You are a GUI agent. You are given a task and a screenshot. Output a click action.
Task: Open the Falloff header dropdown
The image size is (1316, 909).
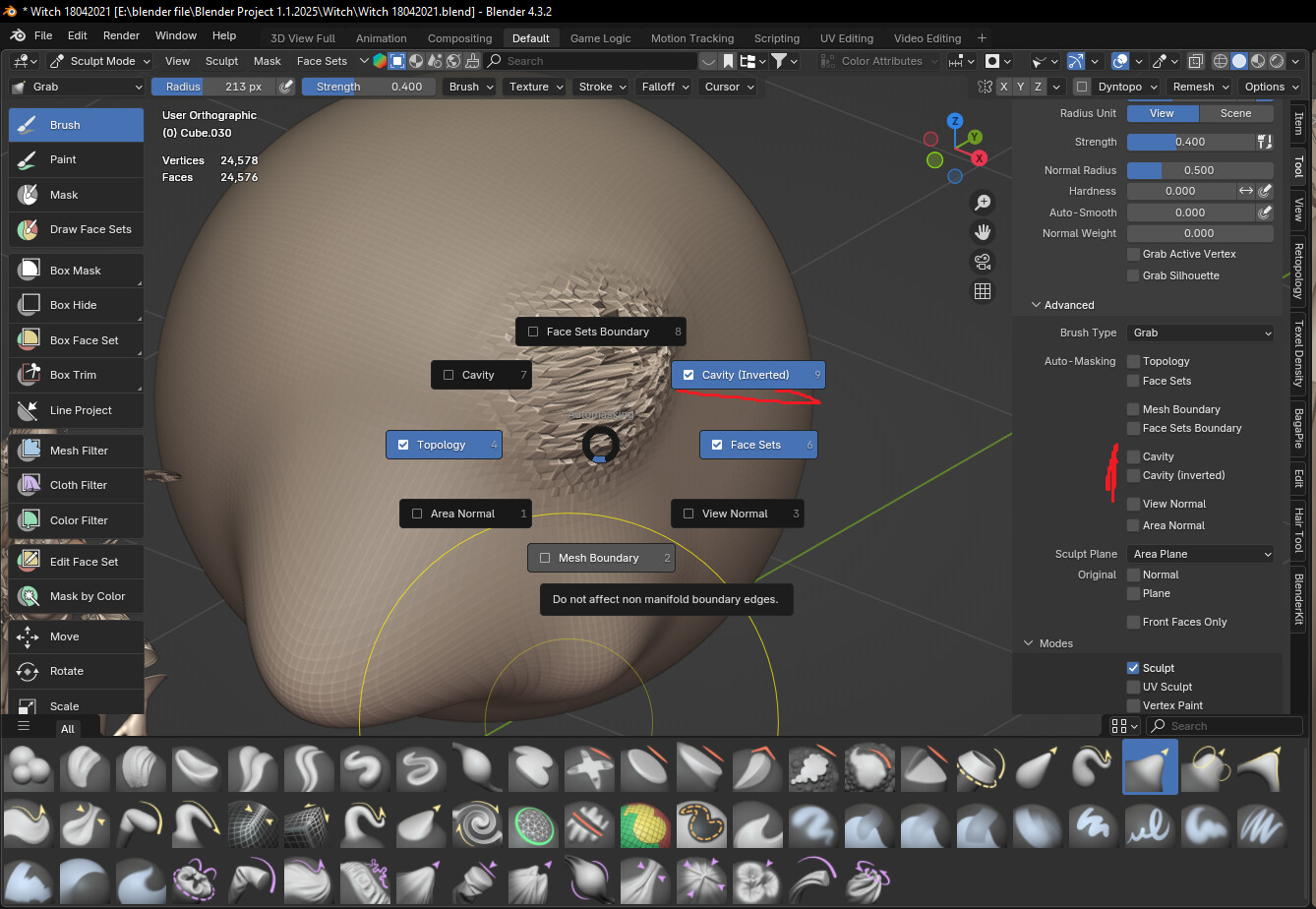coord(664,87)
